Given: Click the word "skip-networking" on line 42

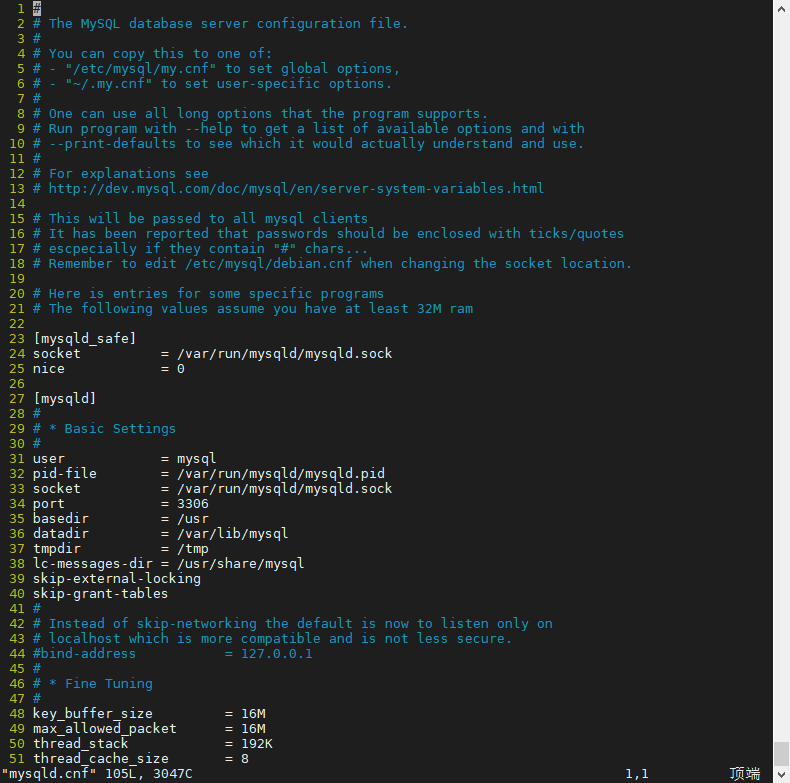Looking at the screenshot, I should [196, 624].
